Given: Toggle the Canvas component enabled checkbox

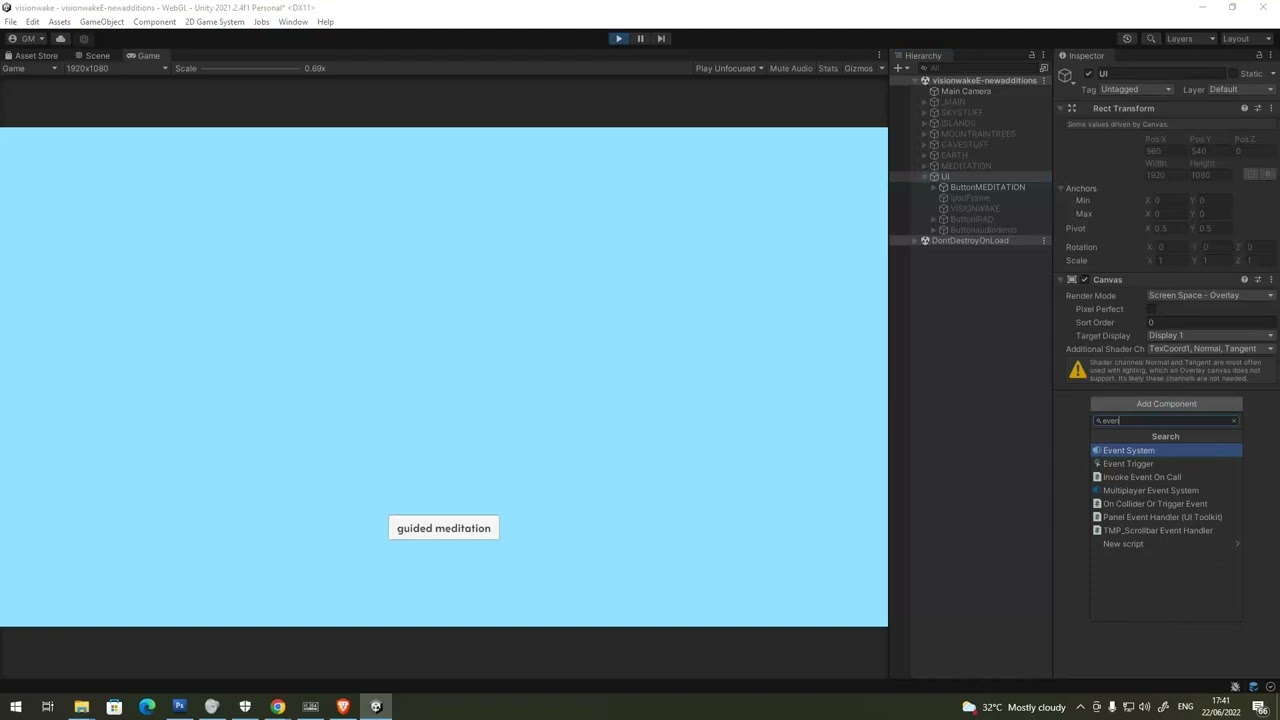Looking at the screenshot, I should pyautogui.click(x=1085, y=280).
